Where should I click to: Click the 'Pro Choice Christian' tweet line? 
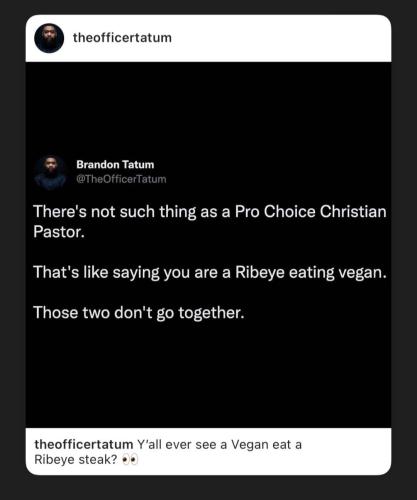(210, 212)
